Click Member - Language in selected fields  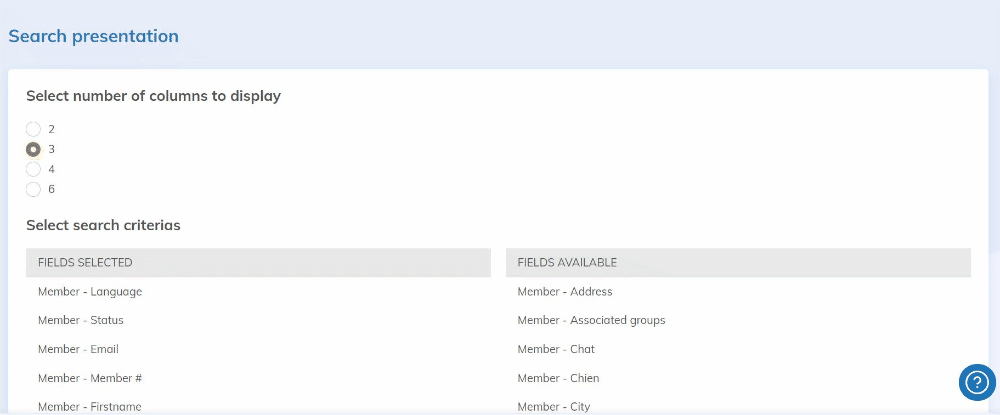coord(90,292)
